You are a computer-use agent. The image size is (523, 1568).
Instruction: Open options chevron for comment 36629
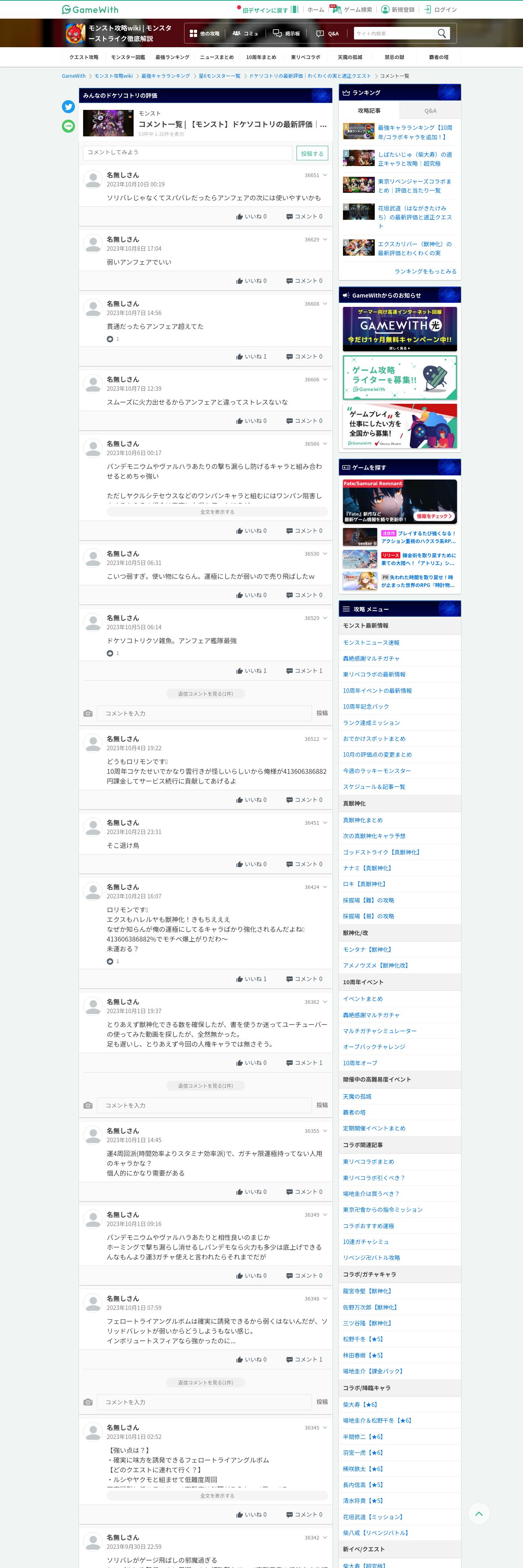(x=325, y=239)
